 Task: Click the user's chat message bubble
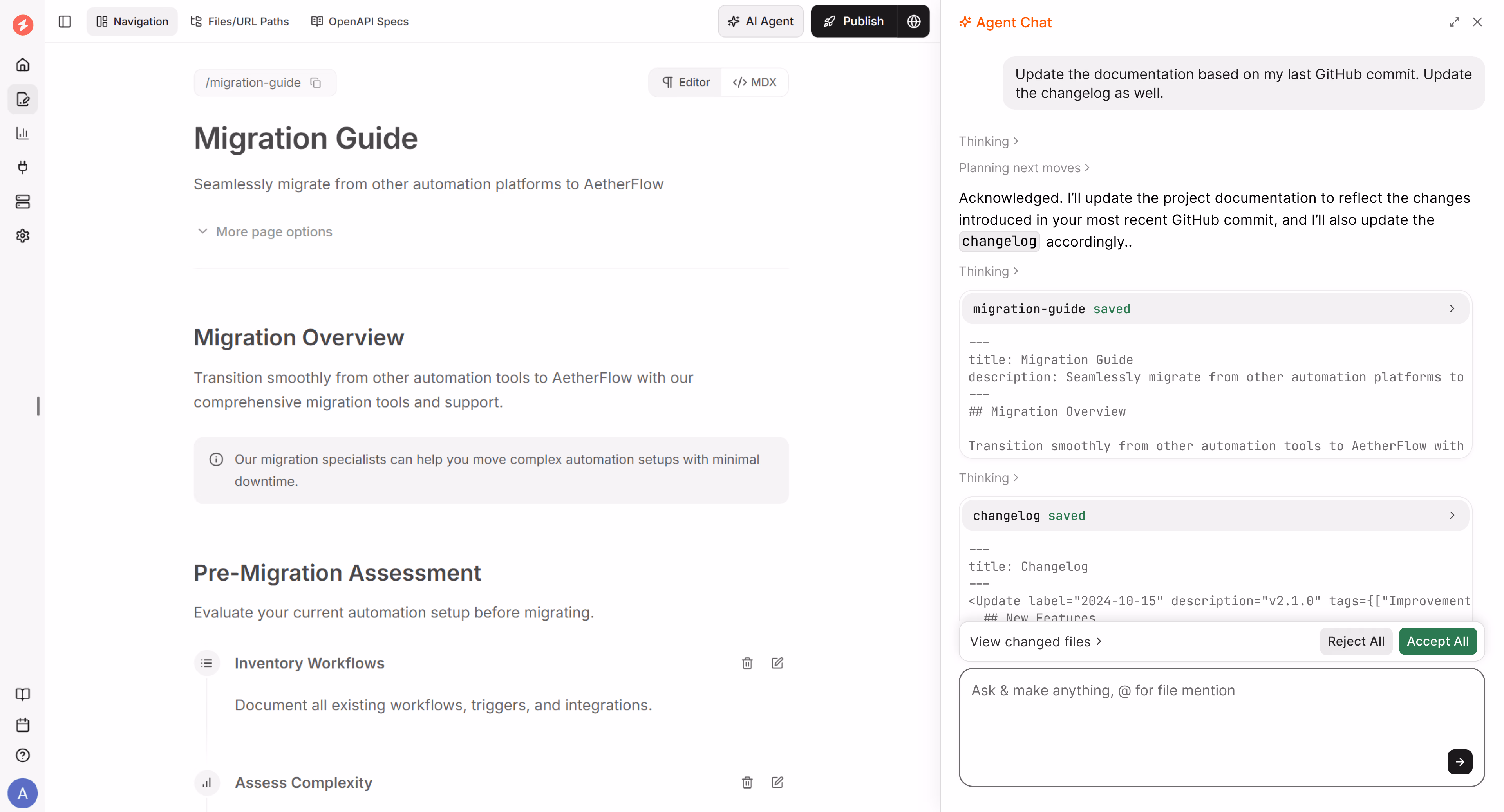coord(1244,83)
